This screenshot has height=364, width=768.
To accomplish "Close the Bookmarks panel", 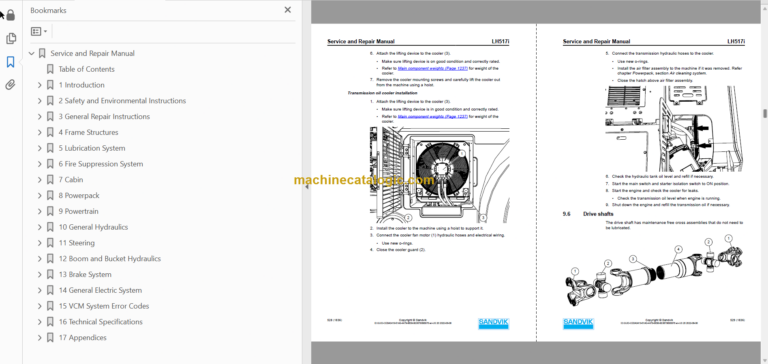I will point(288,10).
